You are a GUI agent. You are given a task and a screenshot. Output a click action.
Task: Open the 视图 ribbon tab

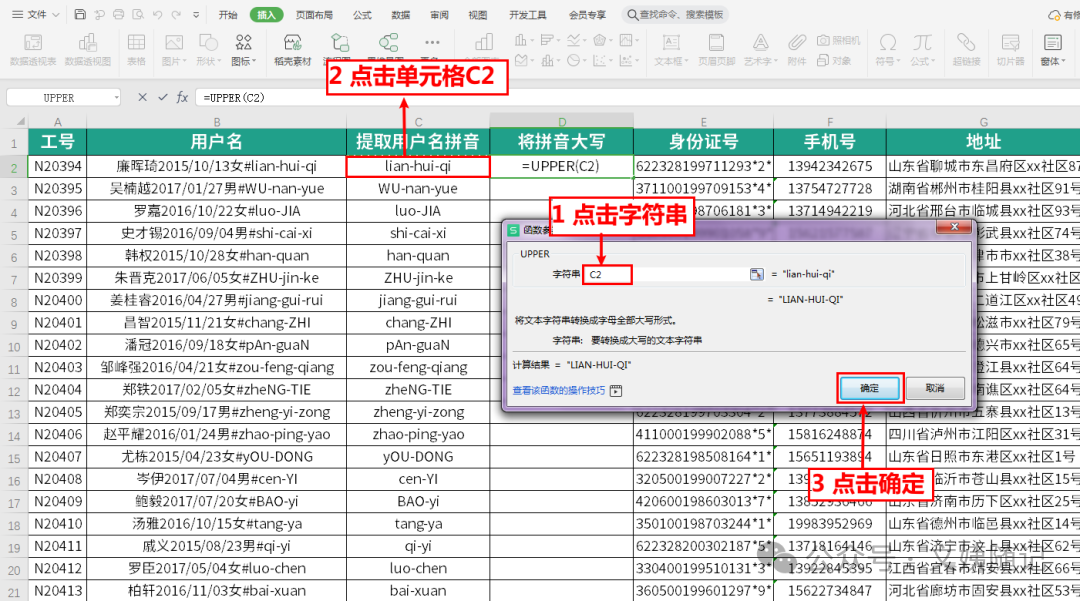(x=477, y=14)
